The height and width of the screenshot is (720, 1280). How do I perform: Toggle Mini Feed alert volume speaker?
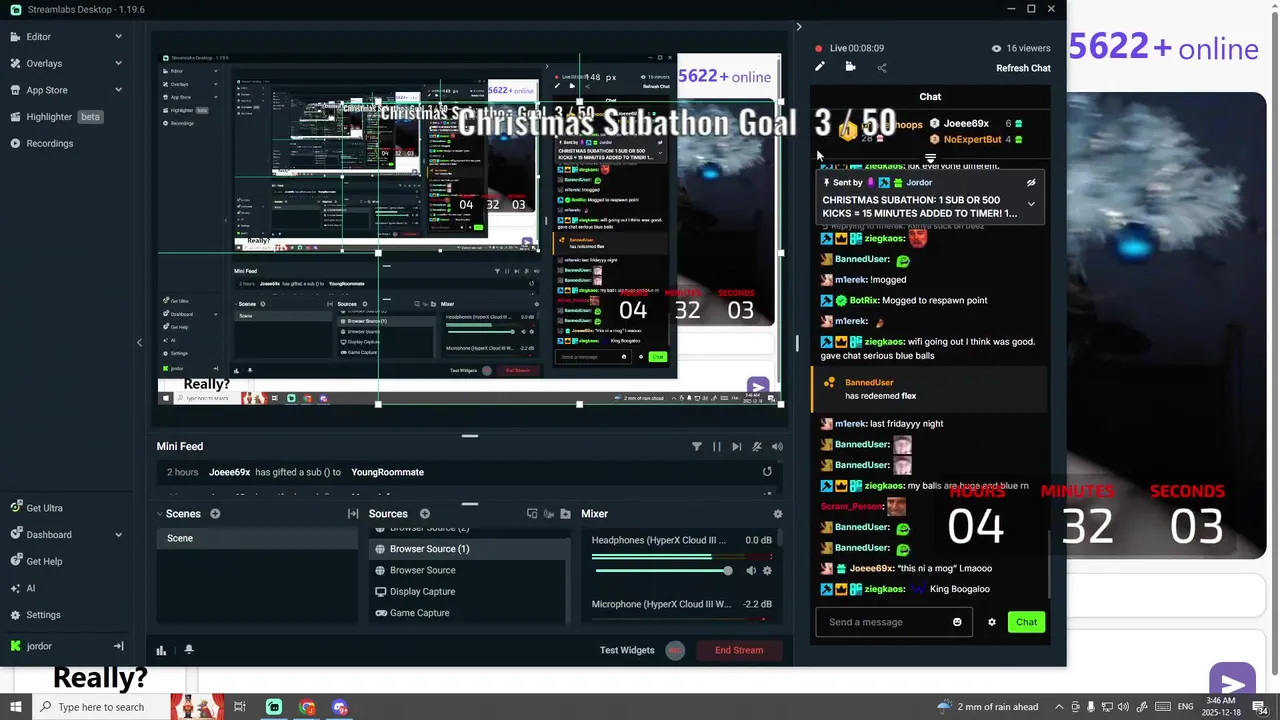pos(777,447)
